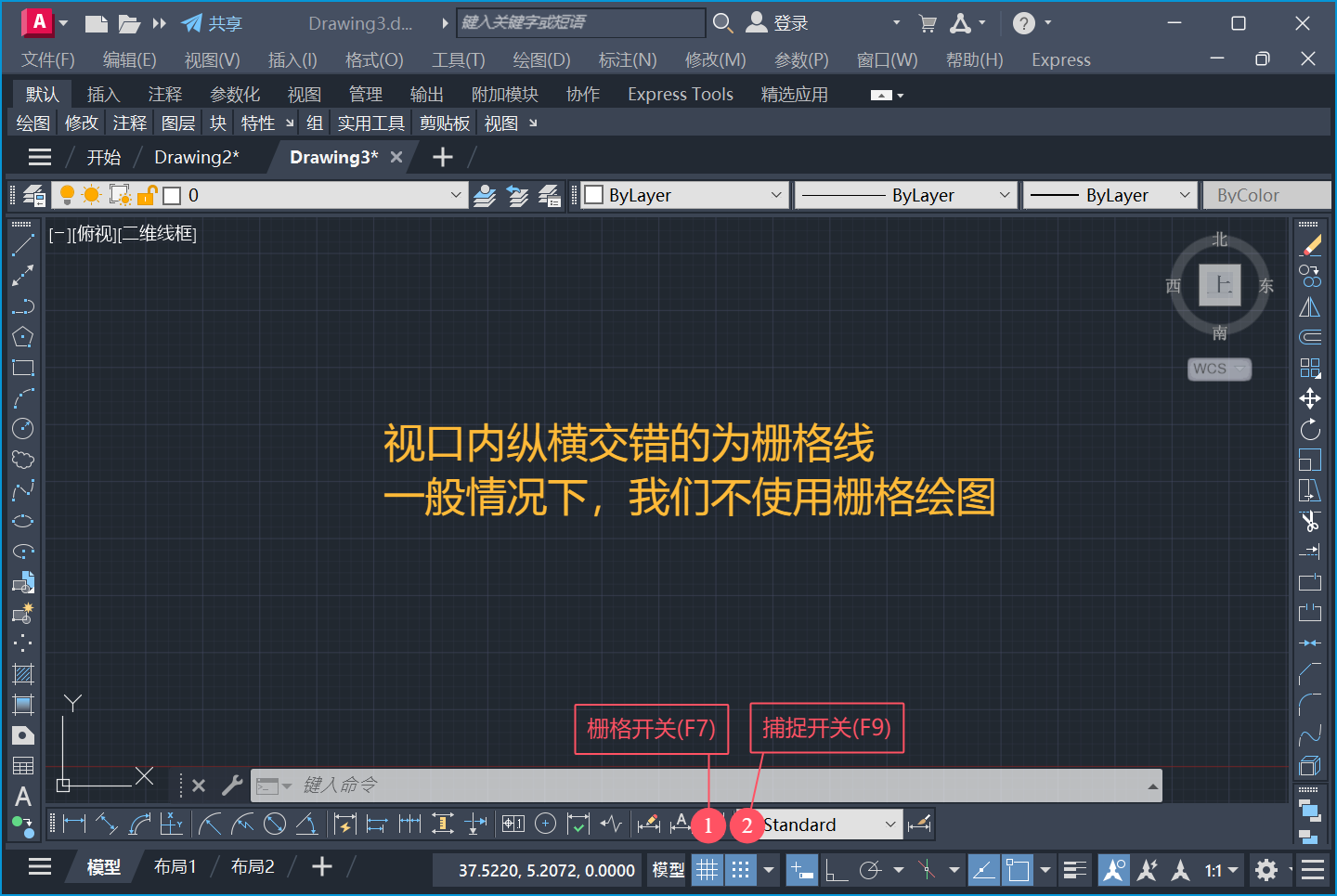
Task: Click the Linear dimension tool
Action: coord(74,824)
